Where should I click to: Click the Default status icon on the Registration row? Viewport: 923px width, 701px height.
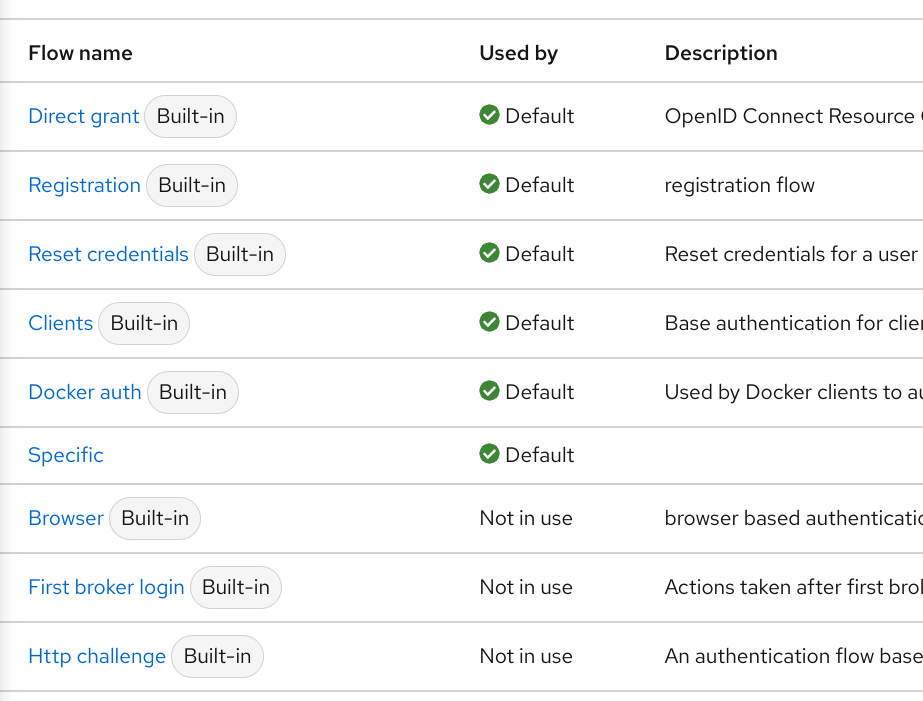coord(489,185)
